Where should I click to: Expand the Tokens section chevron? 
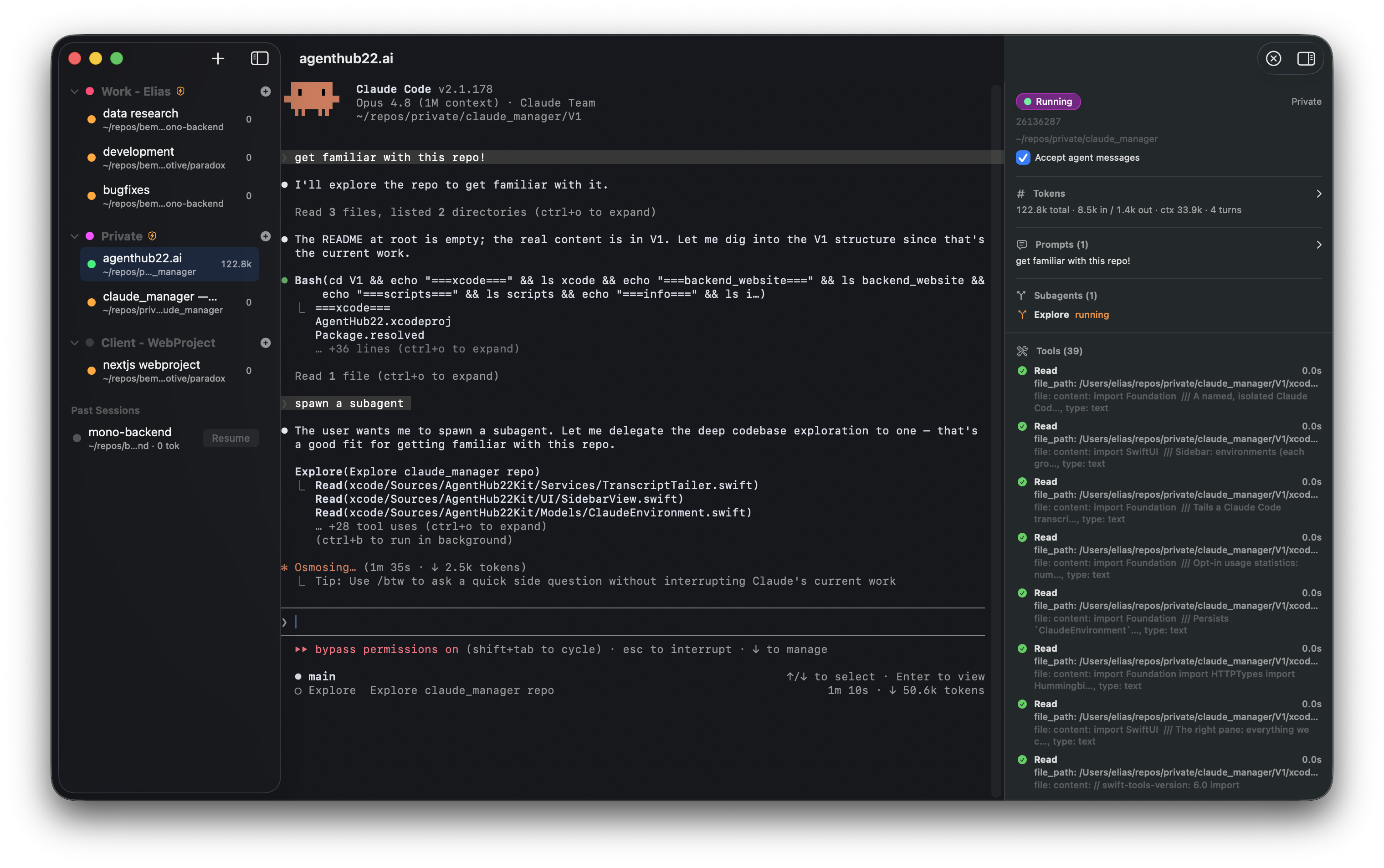point(1318,194)
